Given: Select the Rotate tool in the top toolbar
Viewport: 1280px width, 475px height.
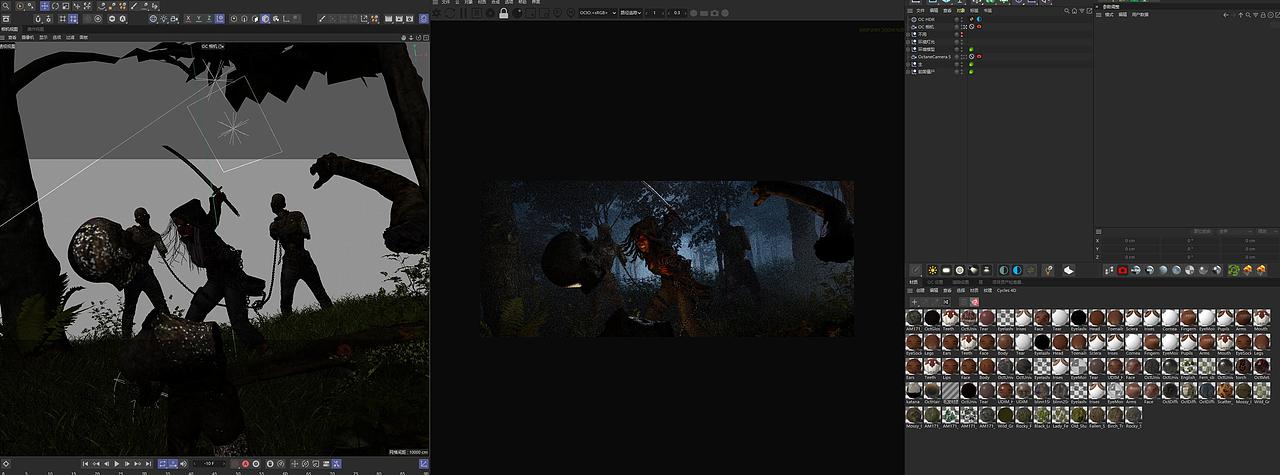Looking at the screenshot, I should pyautogui.click(x=55, y=6).
